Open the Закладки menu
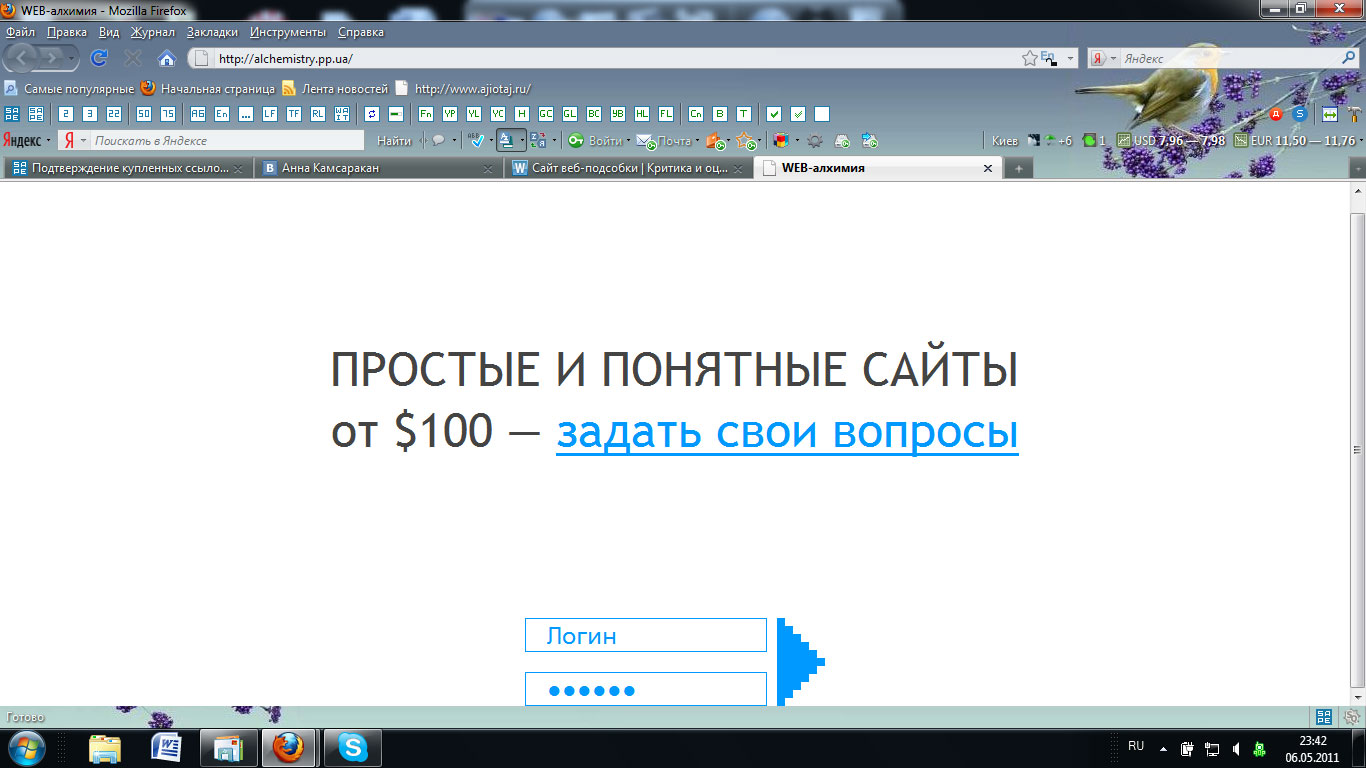This screenshot has height=768, width=1366. 212,32
